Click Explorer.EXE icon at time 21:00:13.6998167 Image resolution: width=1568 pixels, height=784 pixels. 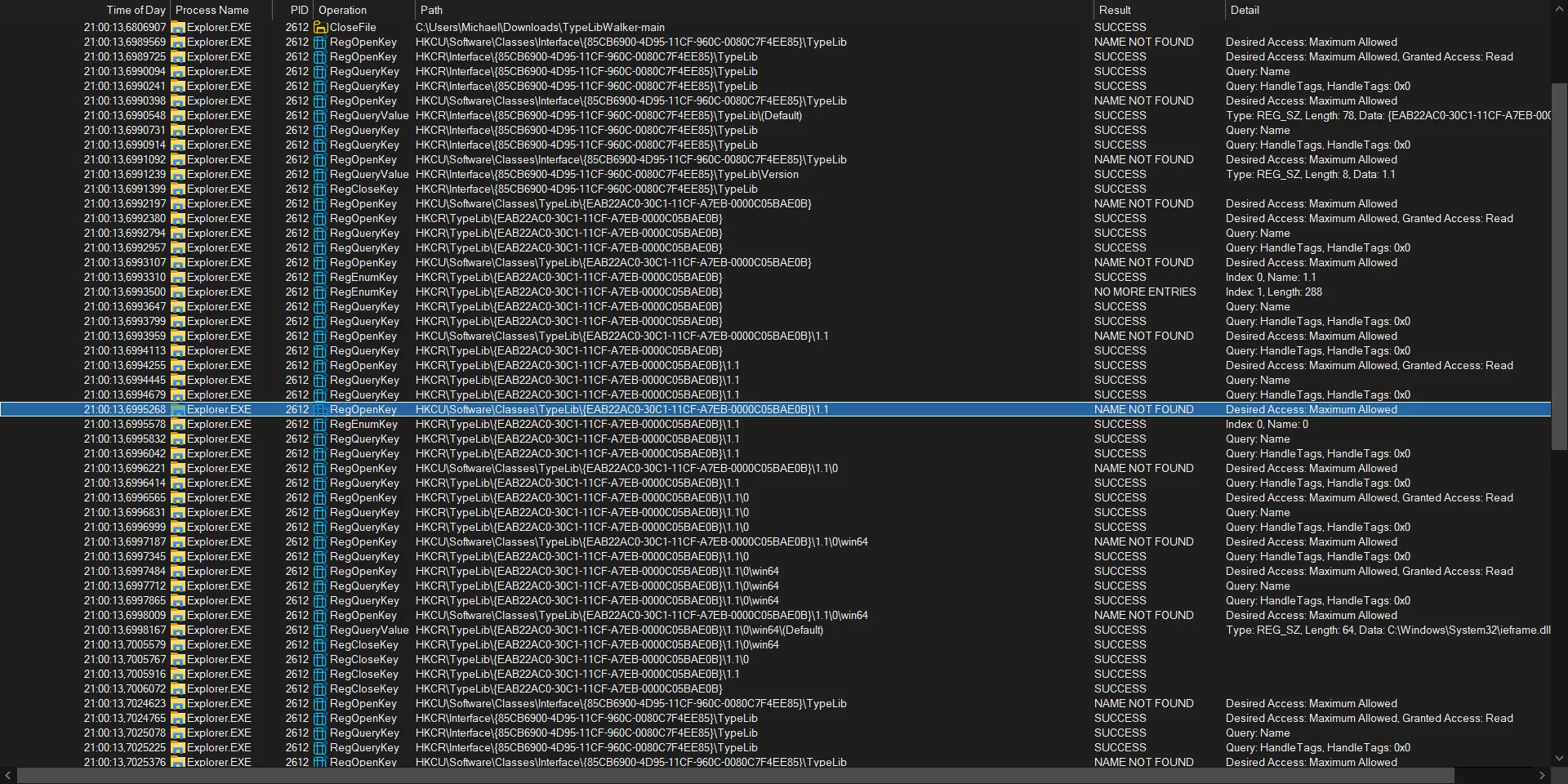[178, 630]
